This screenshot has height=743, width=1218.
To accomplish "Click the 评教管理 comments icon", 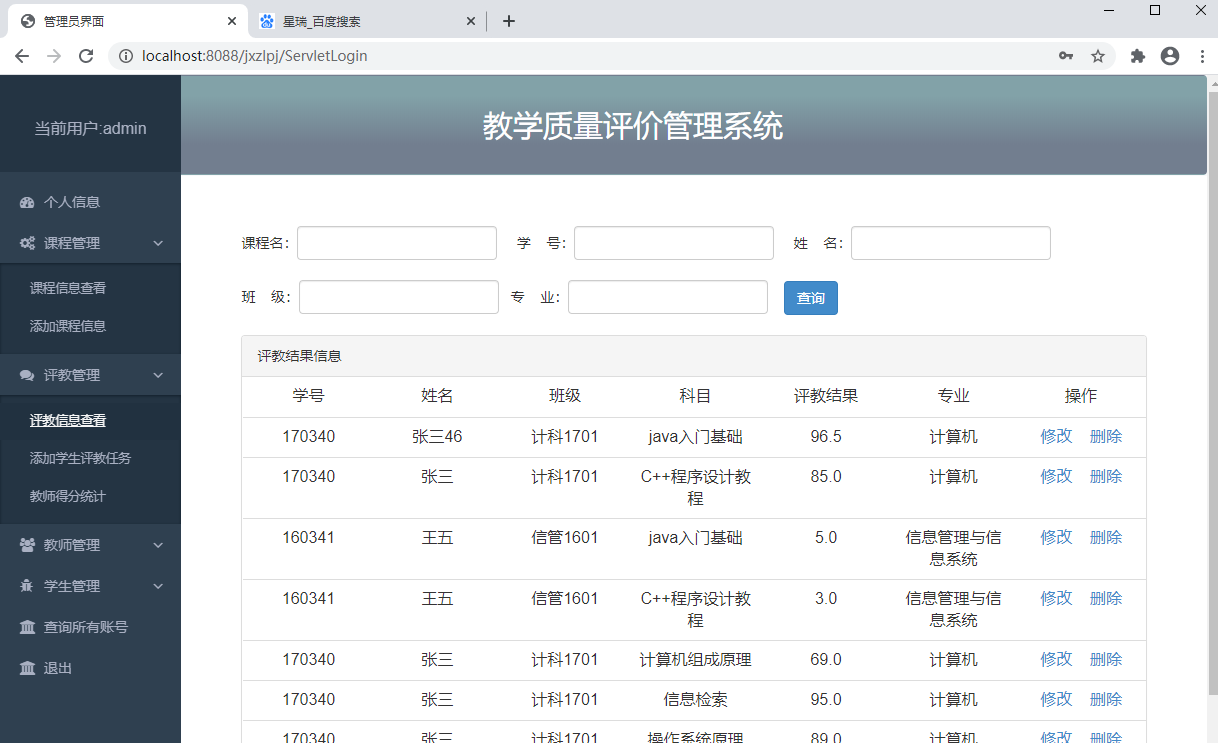I will tap(27, 375).
